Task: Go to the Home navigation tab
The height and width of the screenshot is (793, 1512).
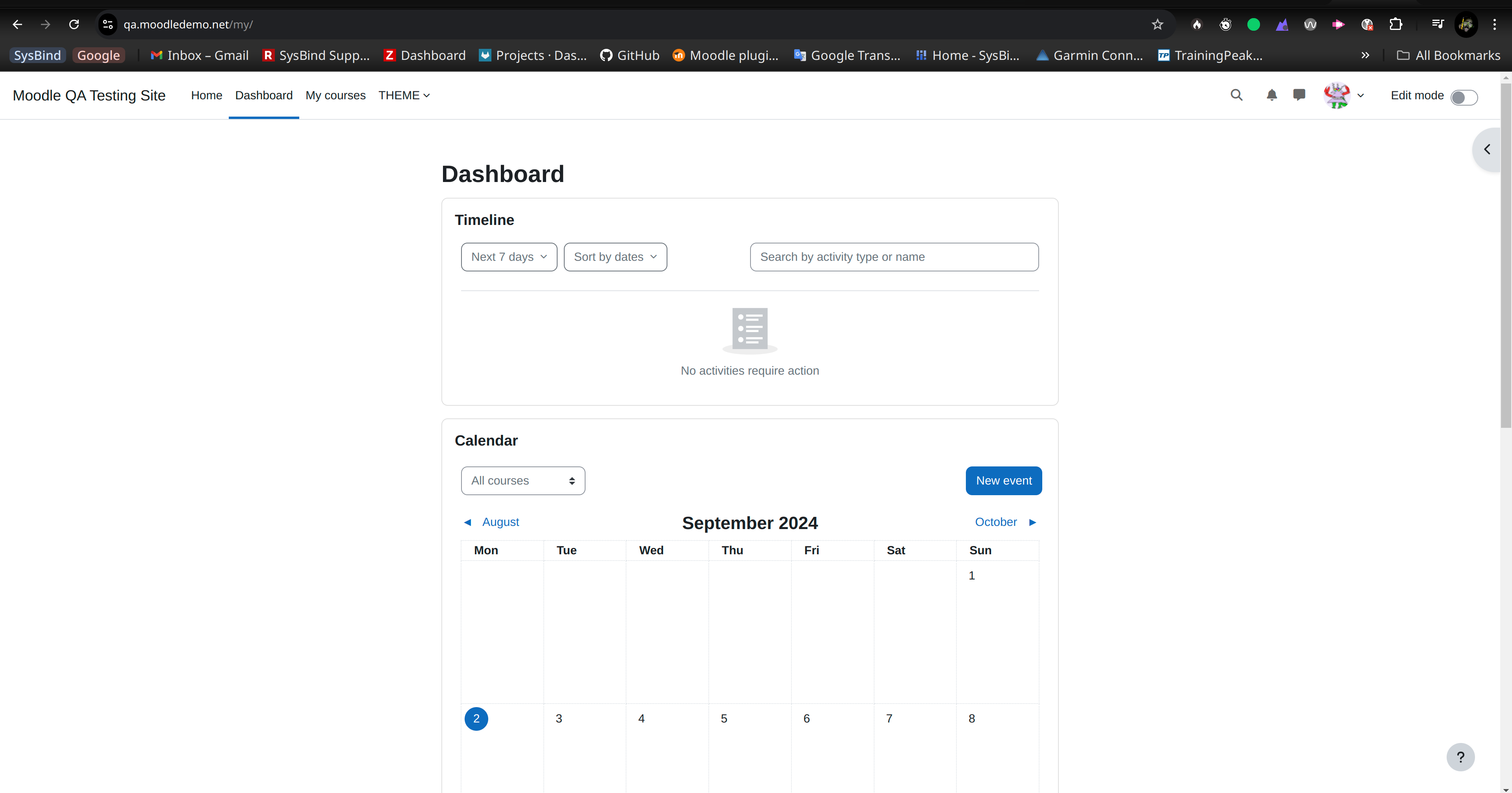Action: (207, 95)
